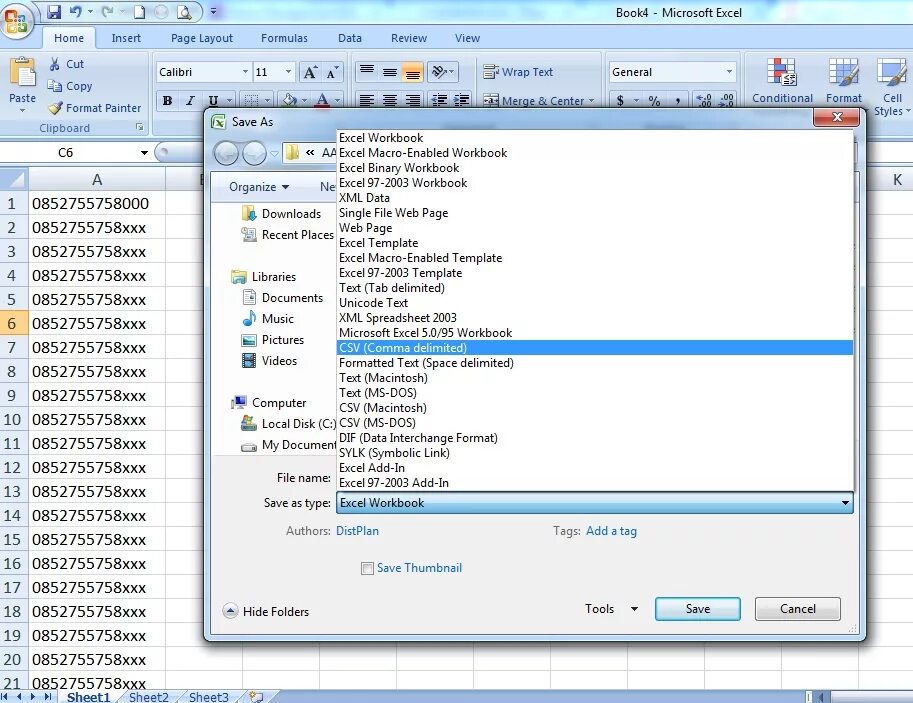Enable the Save Thumbnail checkbox
Screen dimensions: 913x703
click(367, 568)
